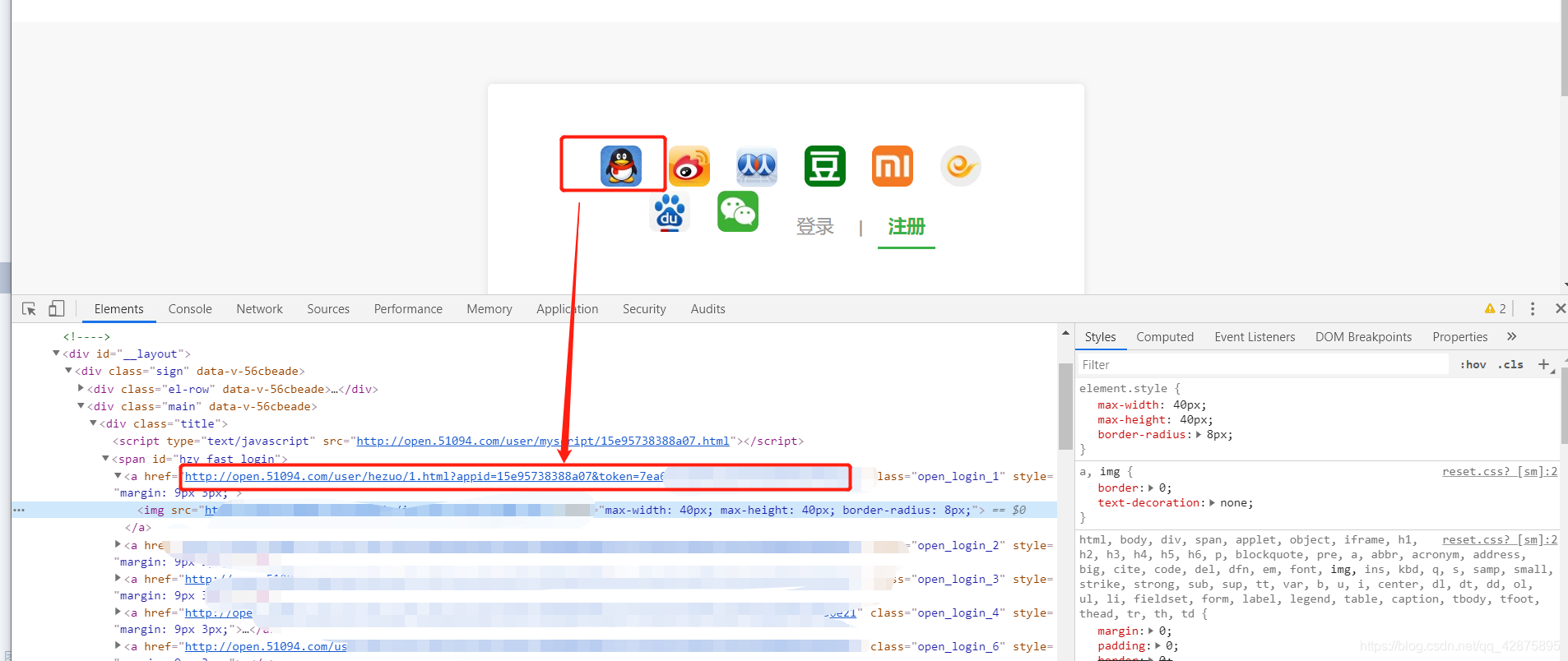1568x661 pixels.
Task: Collapse the open_login_1 anchor node
Action: [x=118, y=476]
